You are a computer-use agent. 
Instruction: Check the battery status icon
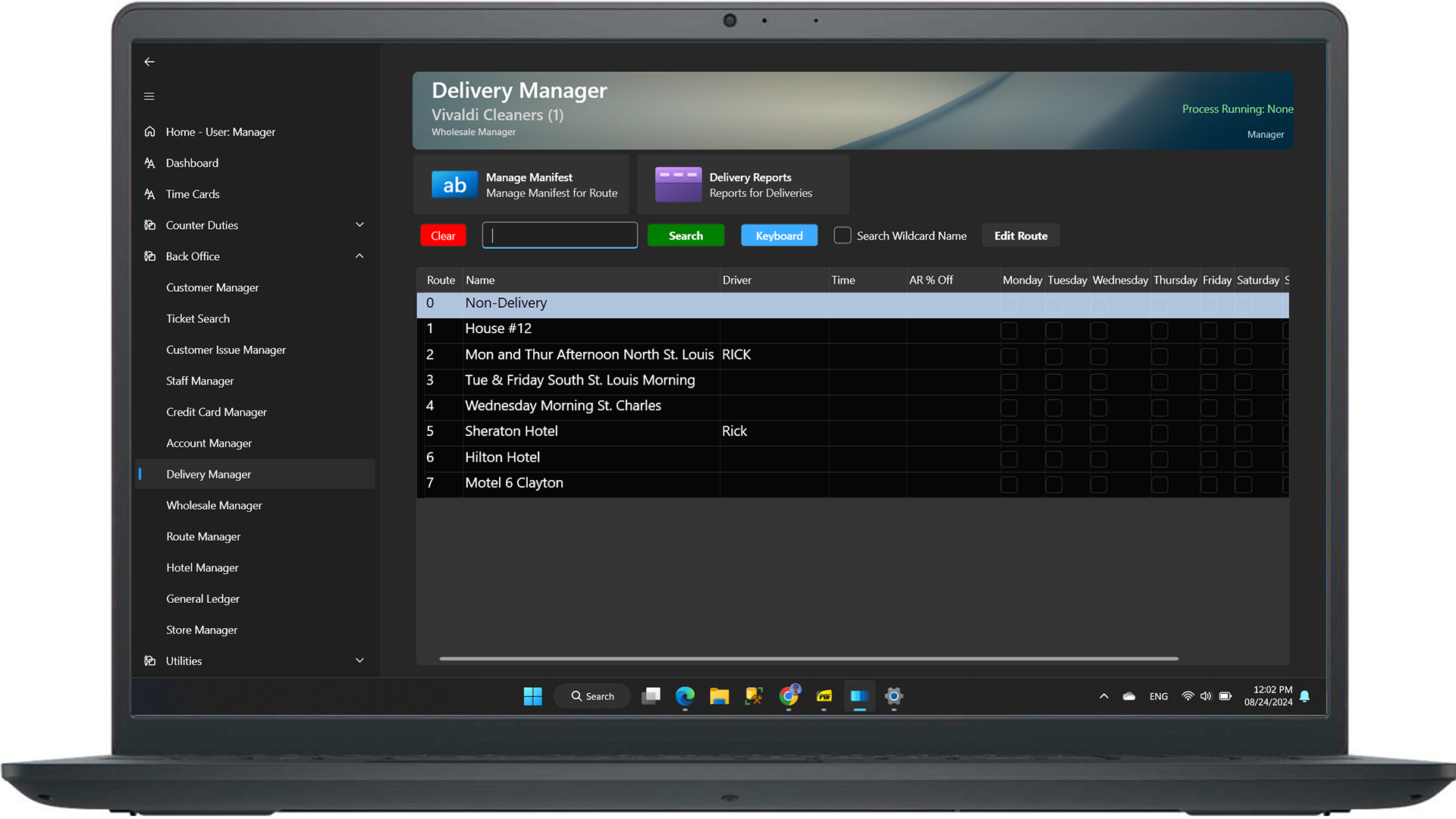(1225, 696)
